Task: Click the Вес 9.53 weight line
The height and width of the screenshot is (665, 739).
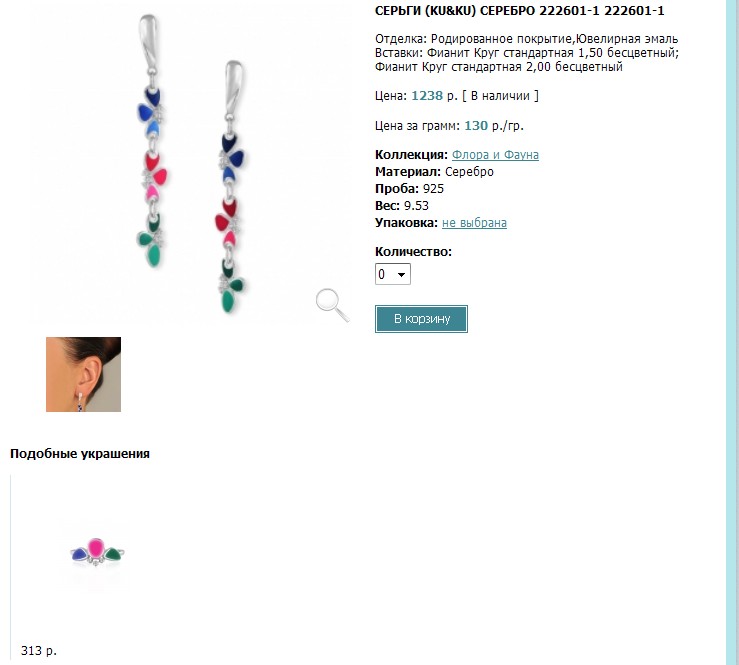Action: 402,205
